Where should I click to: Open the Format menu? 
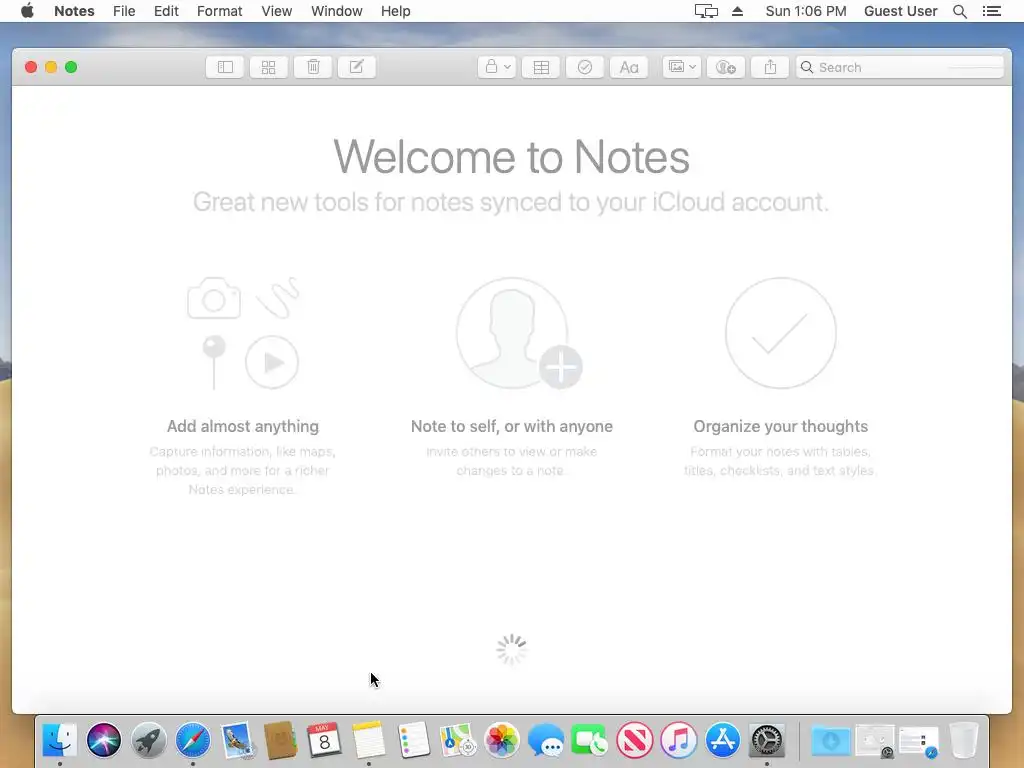219,11
